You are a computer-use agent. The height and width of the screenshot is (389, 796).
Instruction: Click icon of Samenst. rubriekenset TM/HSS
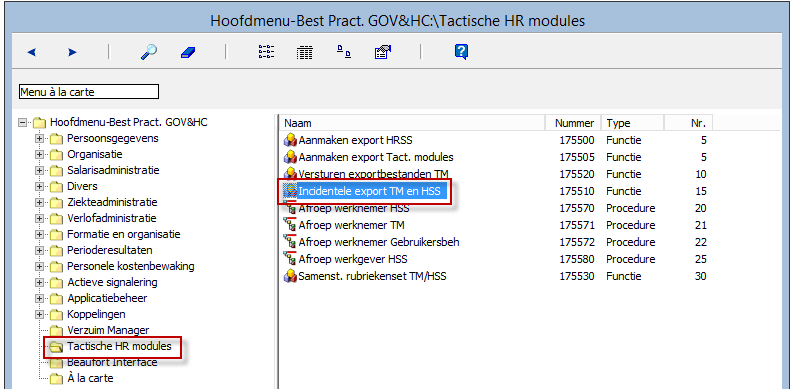point(290,276)
